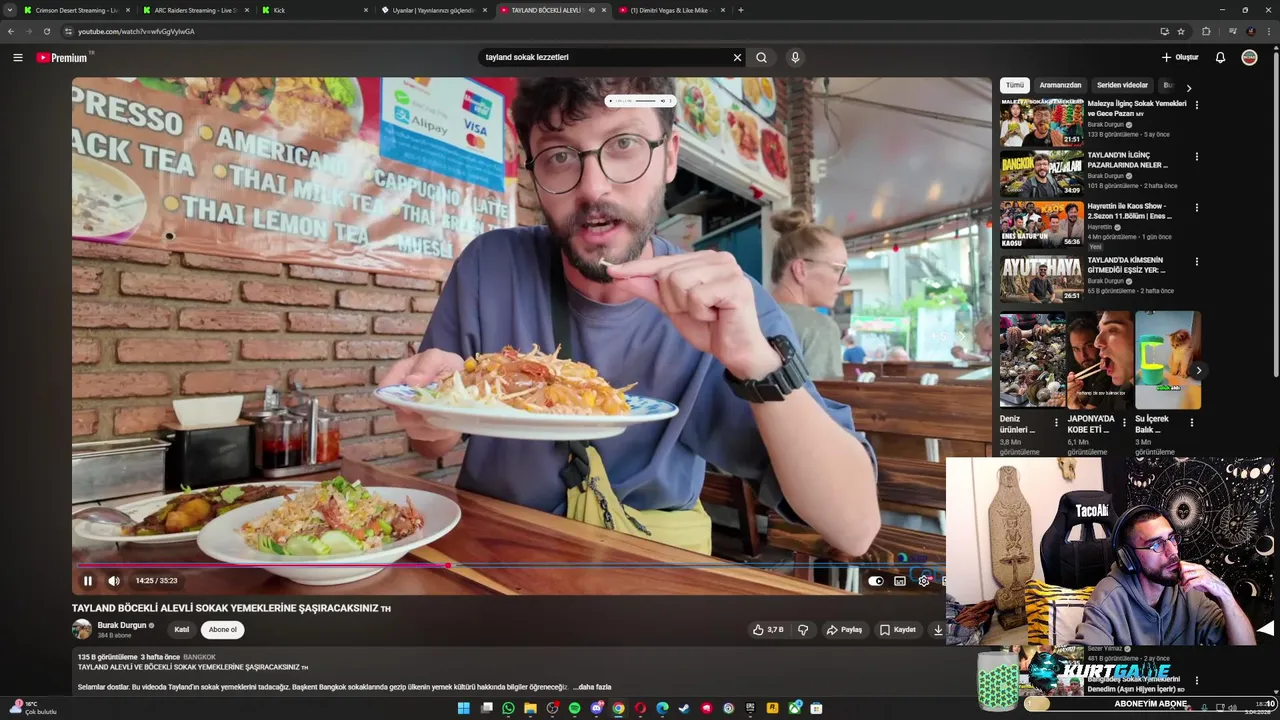Screen dimensions: 1280x720
Task: Like the video (3,7 B)
Action: [768, 630]
